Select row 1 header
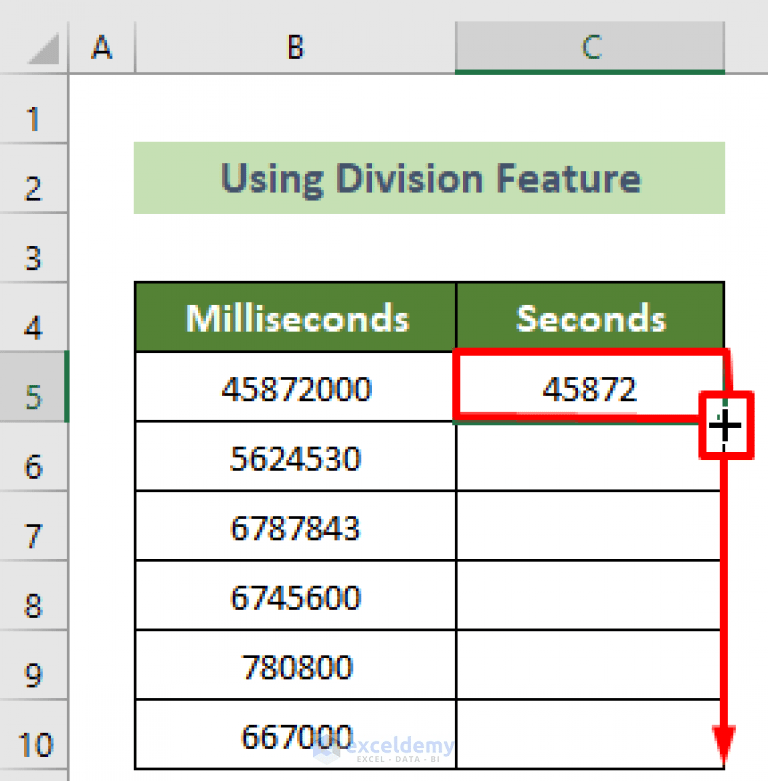 tap(33, 110)
